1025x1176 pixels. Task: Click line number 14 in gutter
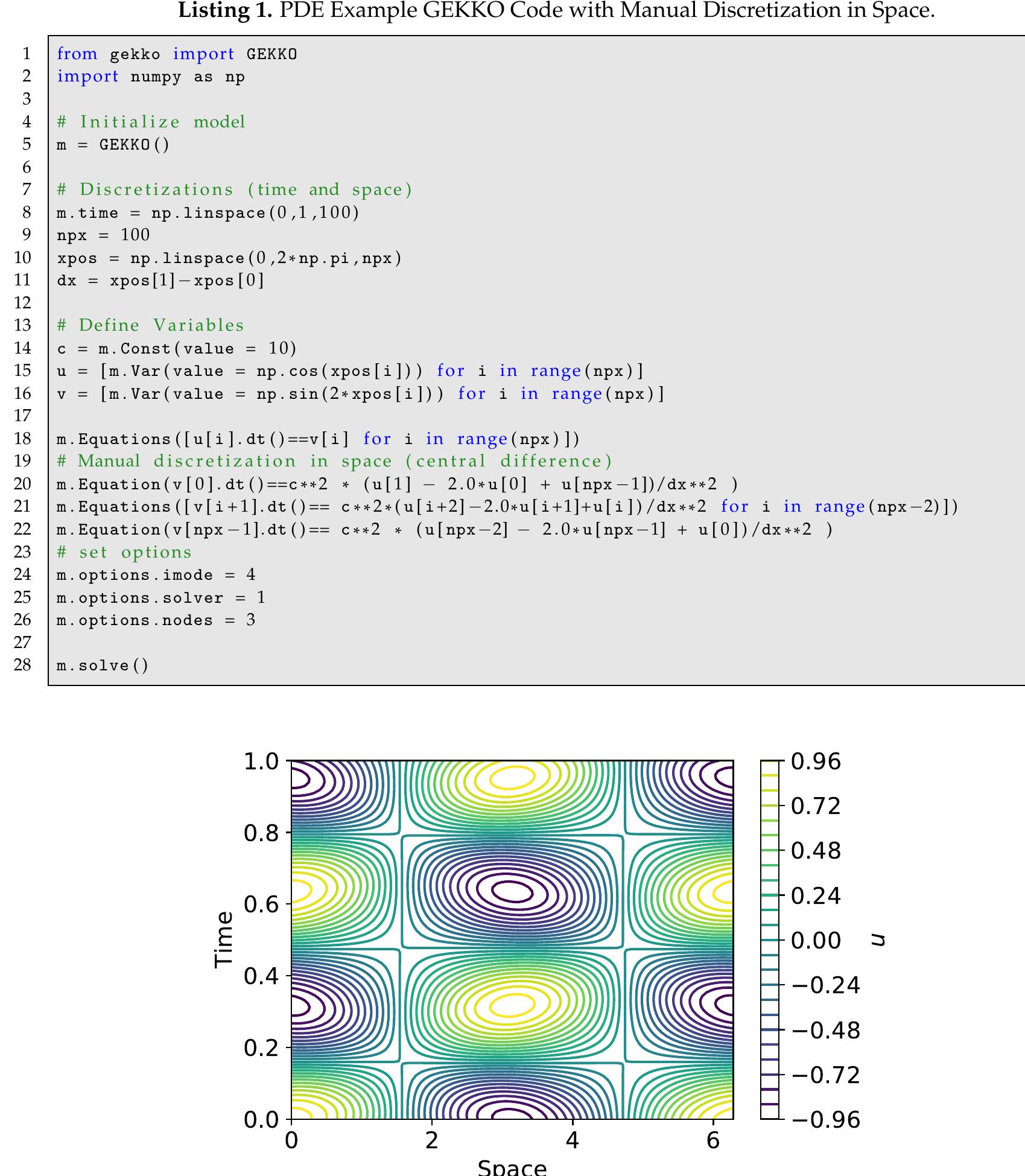click(x=23, y=348)
